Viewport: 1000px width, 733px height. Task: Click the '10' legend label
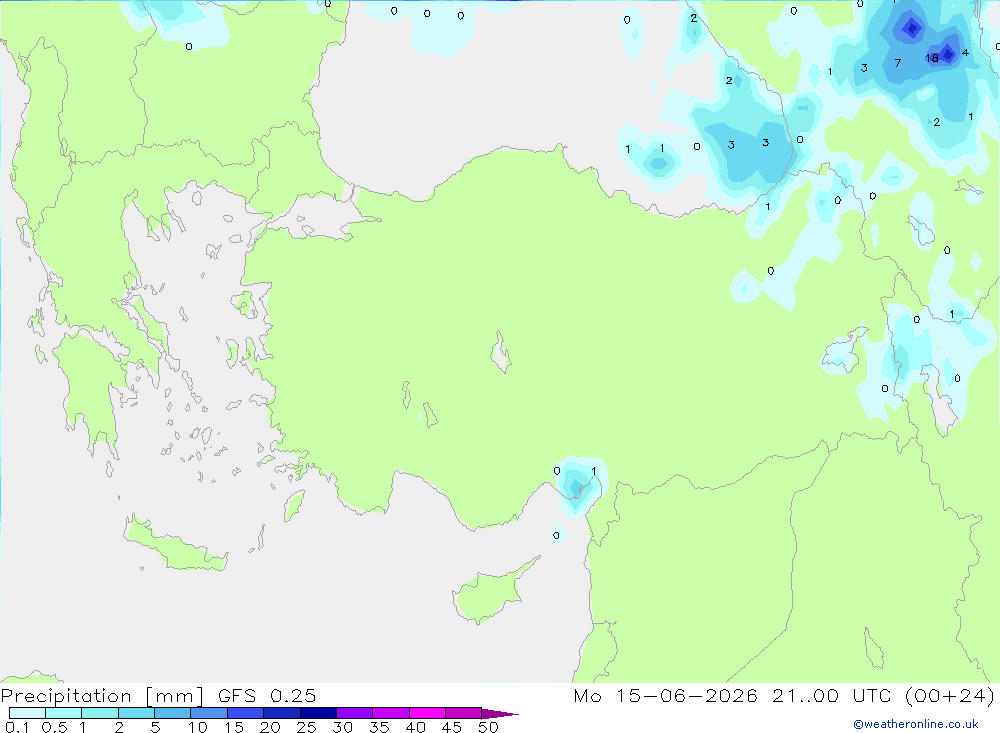coord(197,727)
